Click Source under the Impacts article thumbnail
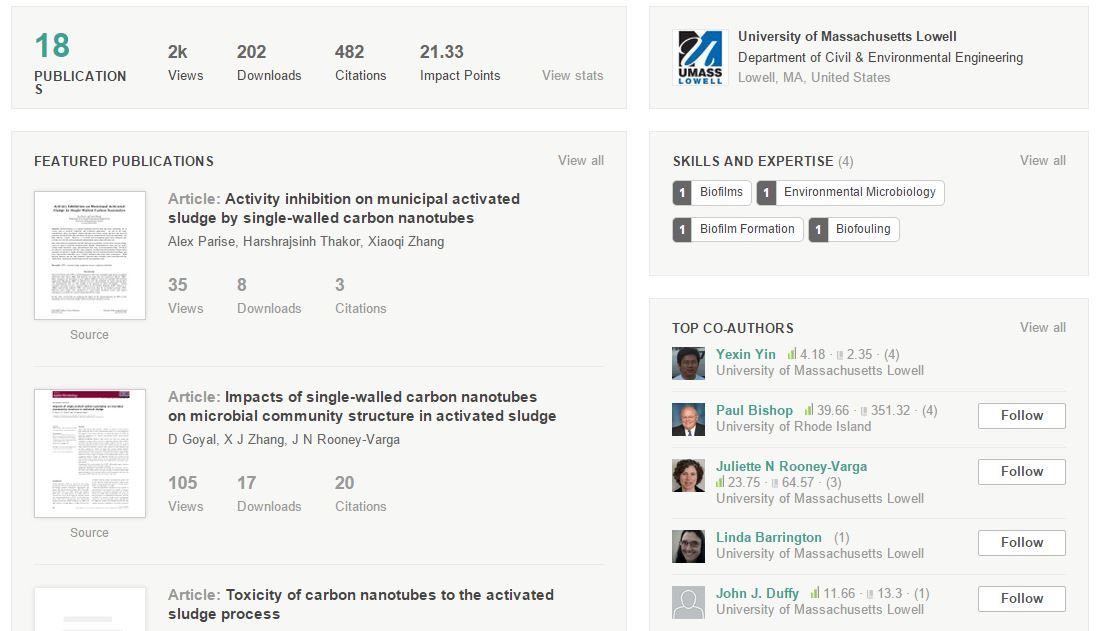Screen dimensions: 1099x631 89,532
